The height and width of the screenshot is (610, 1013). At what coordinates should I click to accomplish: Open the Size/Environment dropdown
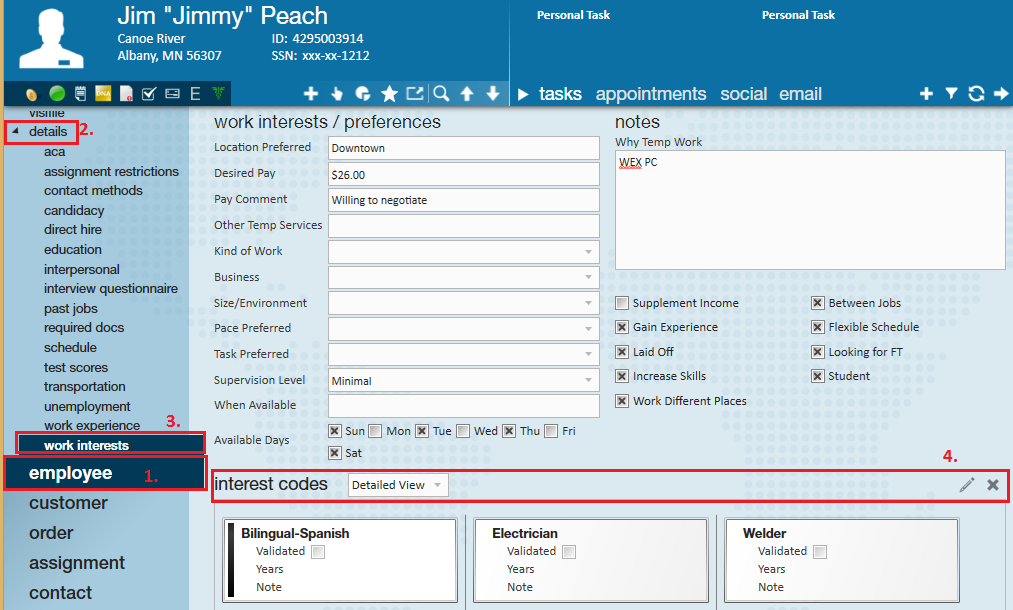[x=464, y=303]
